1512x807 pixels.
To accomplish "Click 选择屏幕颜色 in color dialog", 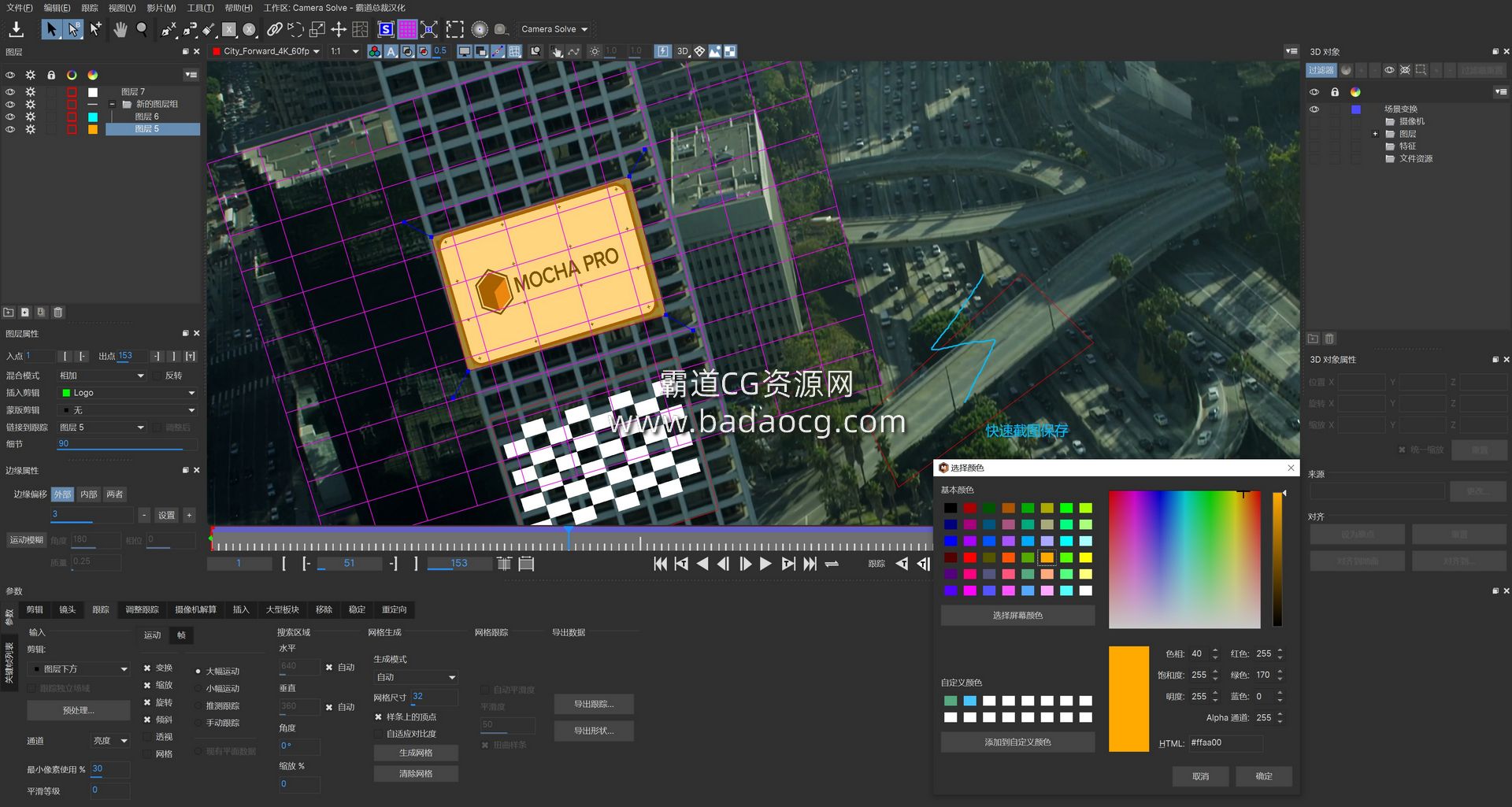I will coord(1017,616).
